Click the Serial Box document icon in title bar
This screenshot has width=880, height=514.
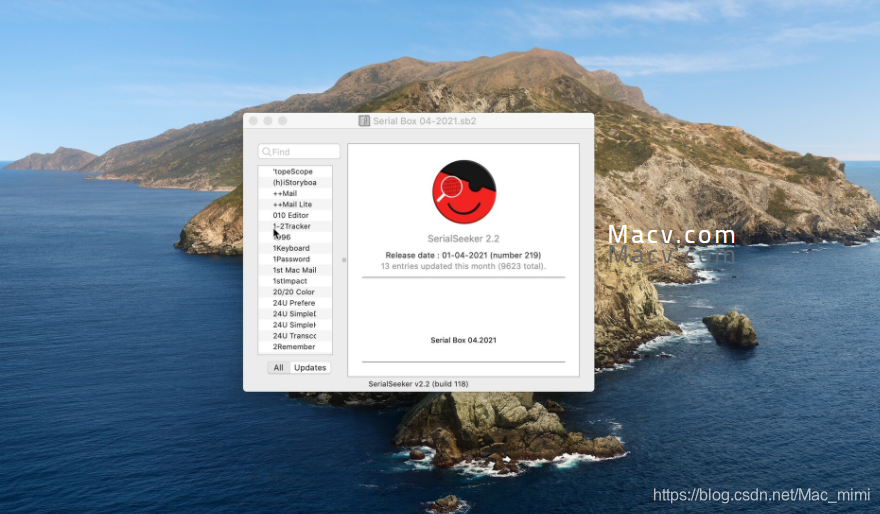[x=364, y=121]
